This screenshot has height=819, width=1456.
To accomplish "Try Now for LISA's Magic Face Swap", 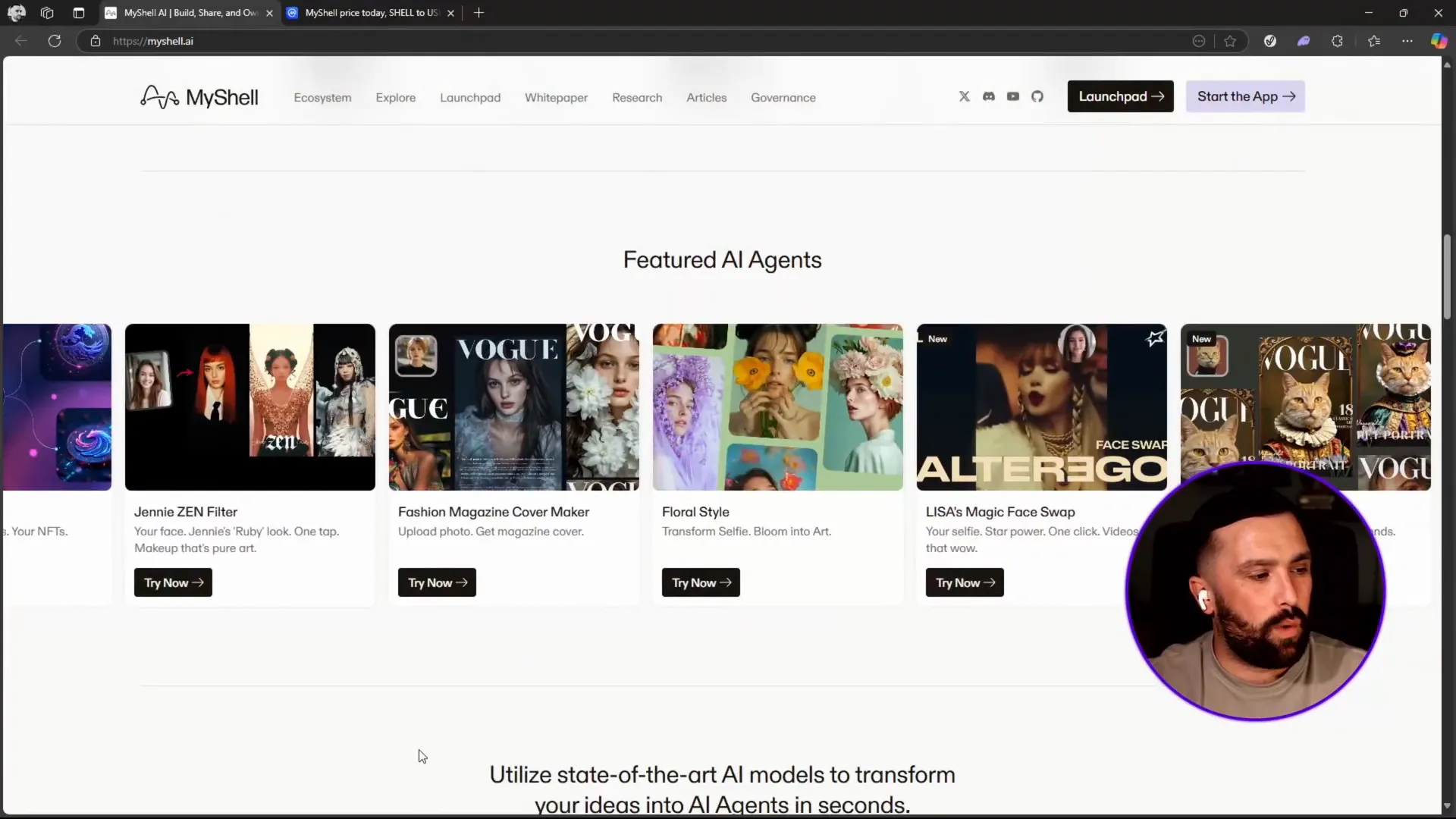I will [x=965, y=582].
